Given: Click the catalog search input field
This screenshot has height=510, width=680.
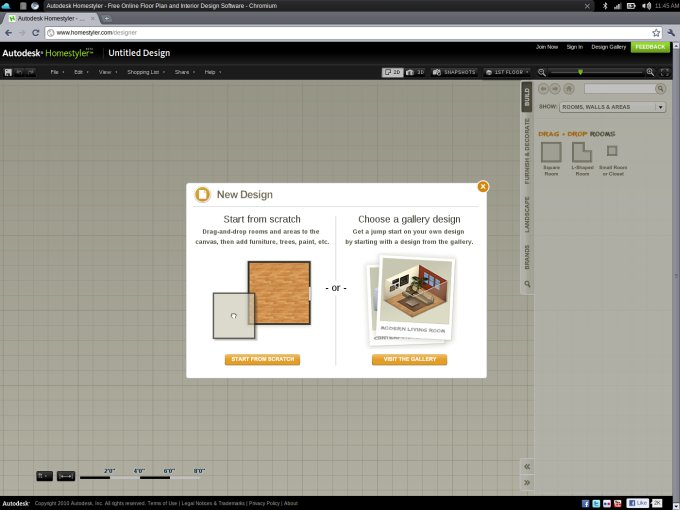Looking at the screenshot, I should 619,88.
